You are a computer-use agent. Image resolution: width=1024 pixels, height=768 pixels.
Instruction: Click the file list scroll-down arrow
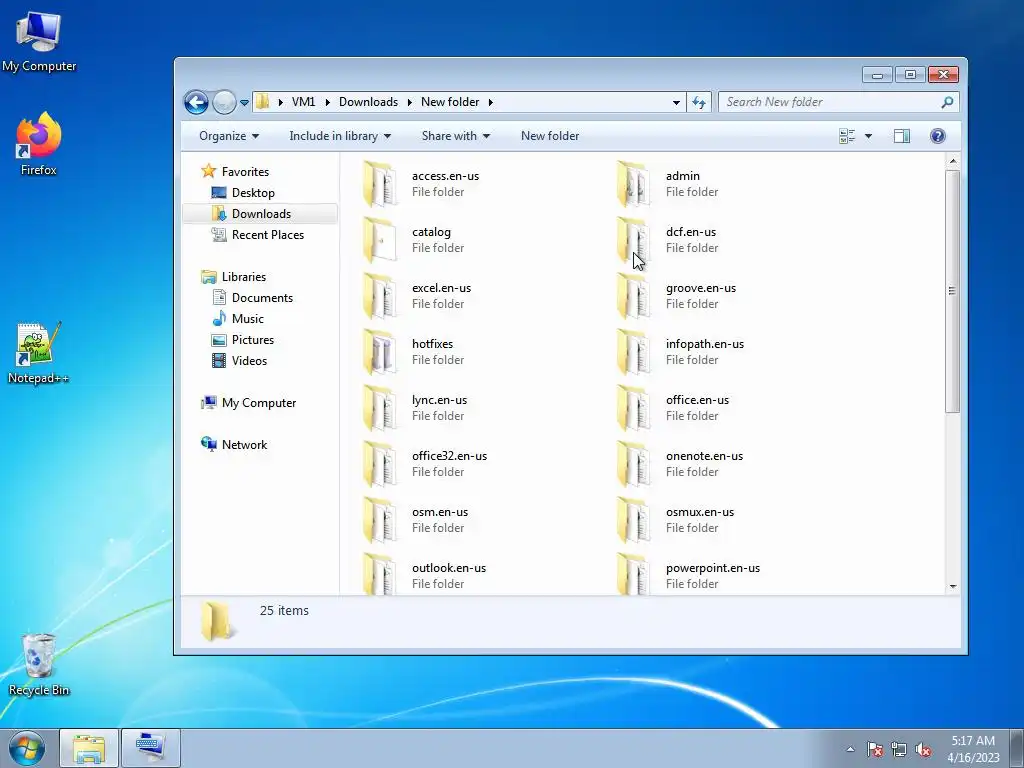pos(953,586)
